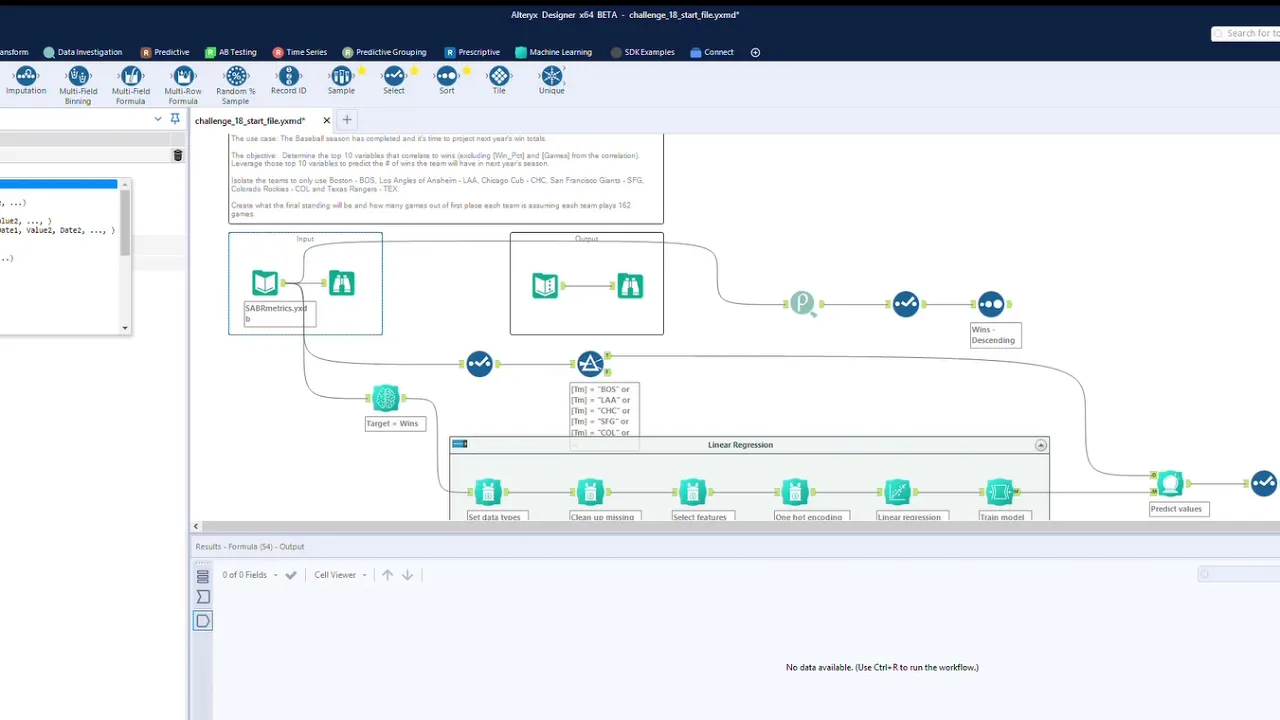
Task: Click the Results search box
Action: click(x=1240, y=574)
